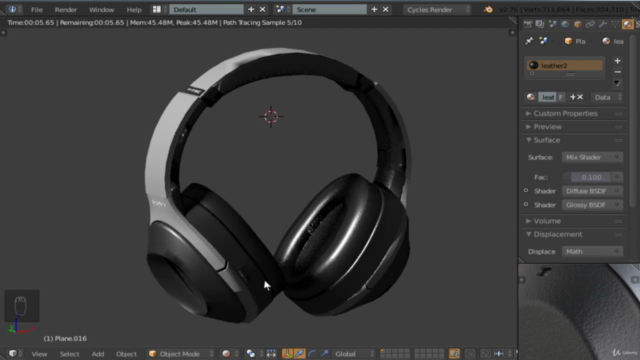This screenshot has height=360, width=640.
Task: Open the Object Mode dropdown
Action: (x=181, y=354)
